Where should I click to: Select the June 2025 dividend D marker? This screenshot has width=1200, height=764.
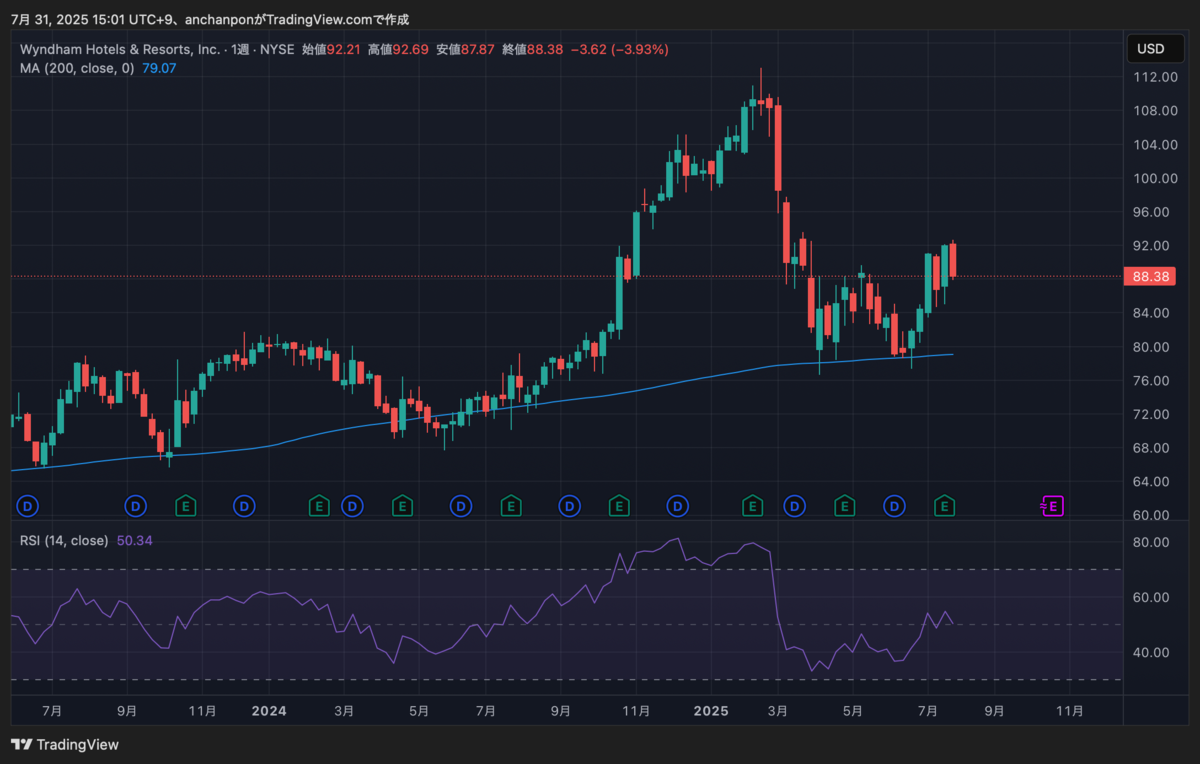(895, 506)
